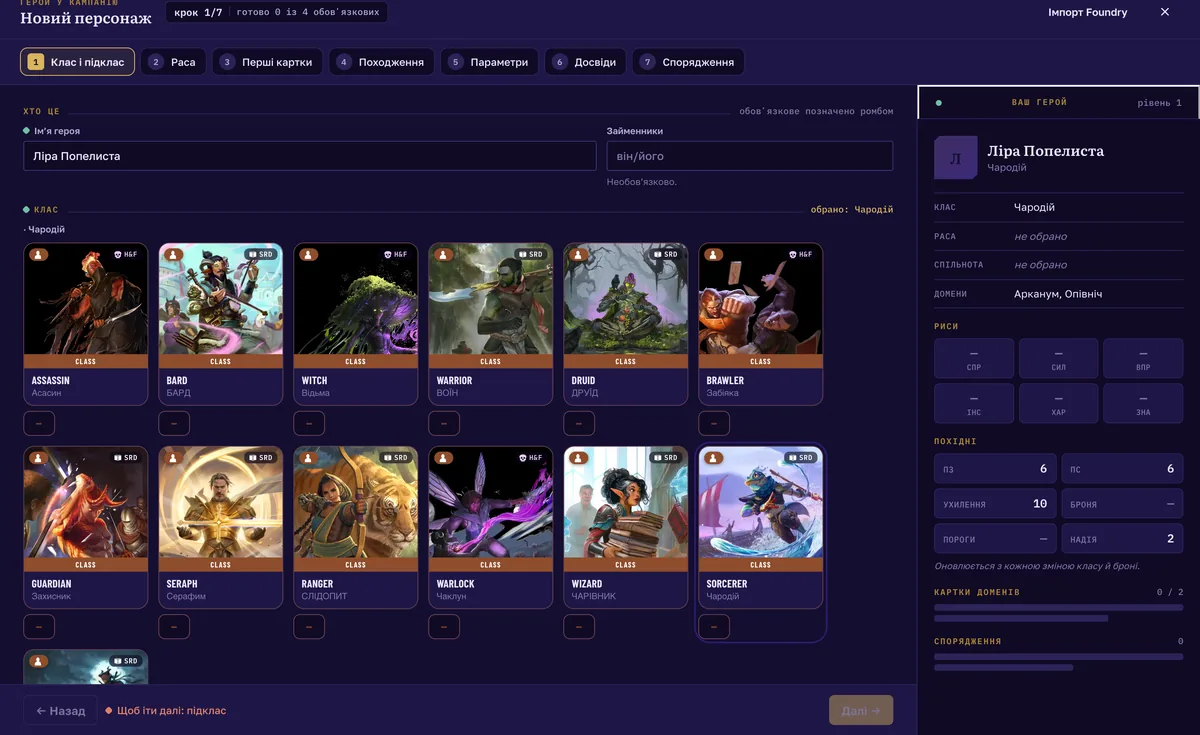This screenshot has height=735, width=1200.
Task: Click the H&F skull badge on the Assassin card
Action: tap(127, 255)
